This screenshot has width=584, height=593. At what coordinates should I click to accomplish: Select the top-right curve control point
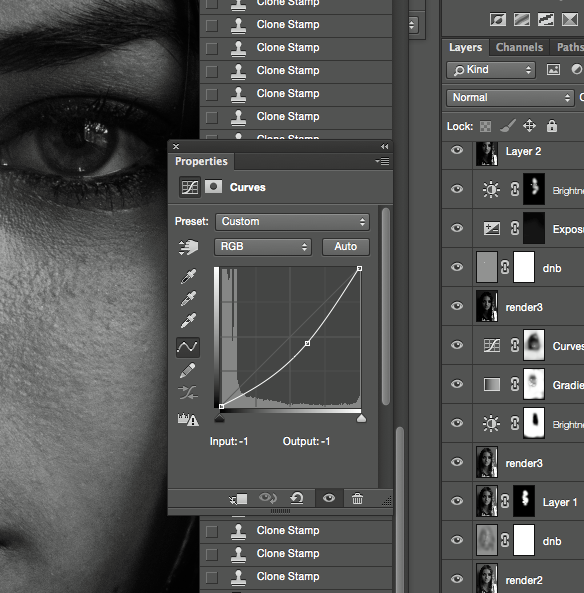[x=359, y=269]
